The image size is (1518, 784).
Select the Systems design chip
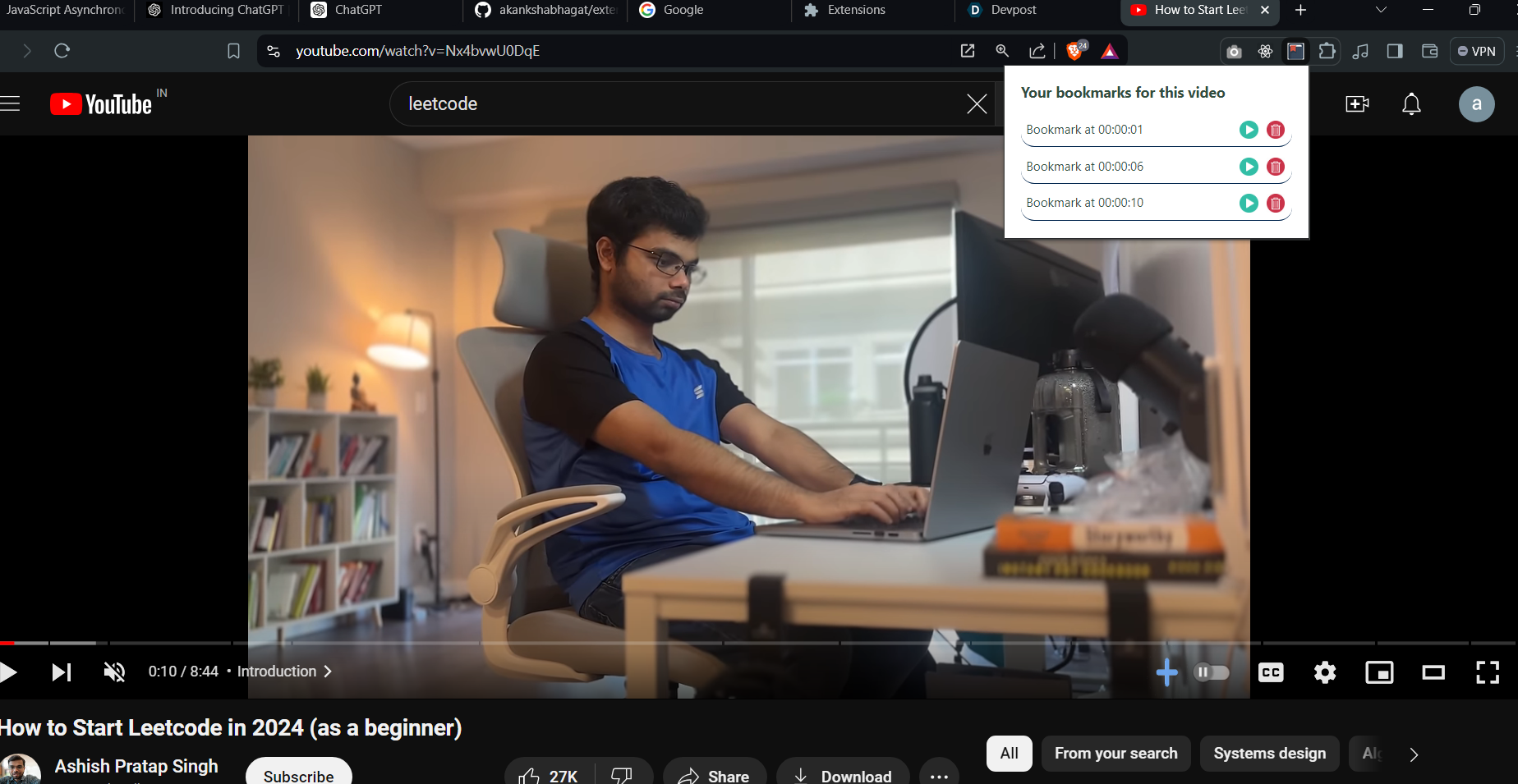(1270, 754)
